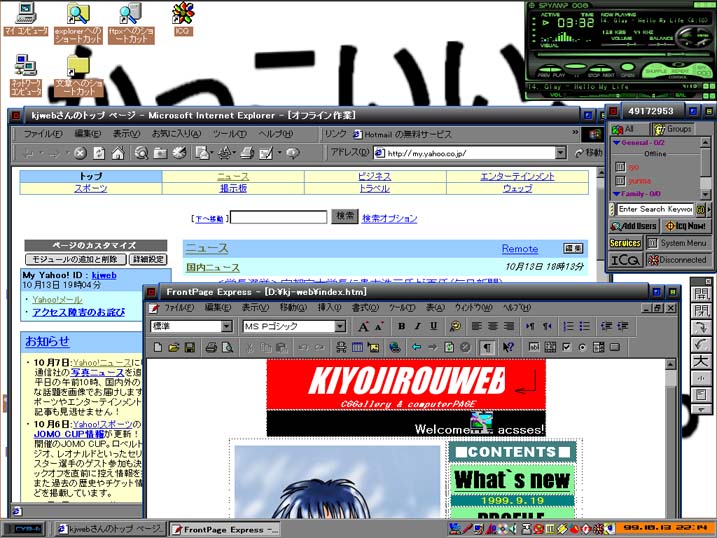
Task: Increase text size in FrontPage Express
Action: pyautogui.click(x=363, y=326)
